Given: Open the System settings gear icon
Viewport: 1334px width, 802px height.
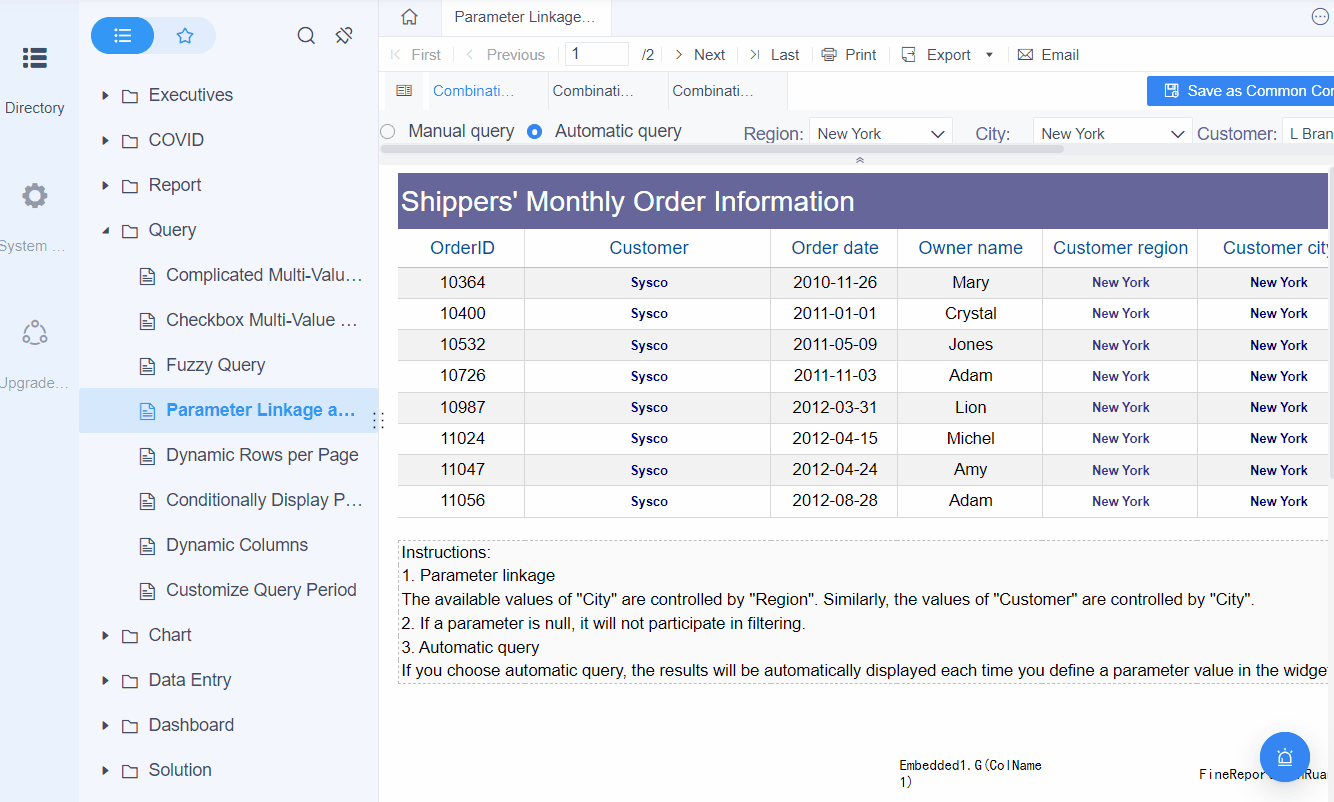Looking at the screenshot, I should (x=34, y=196).
